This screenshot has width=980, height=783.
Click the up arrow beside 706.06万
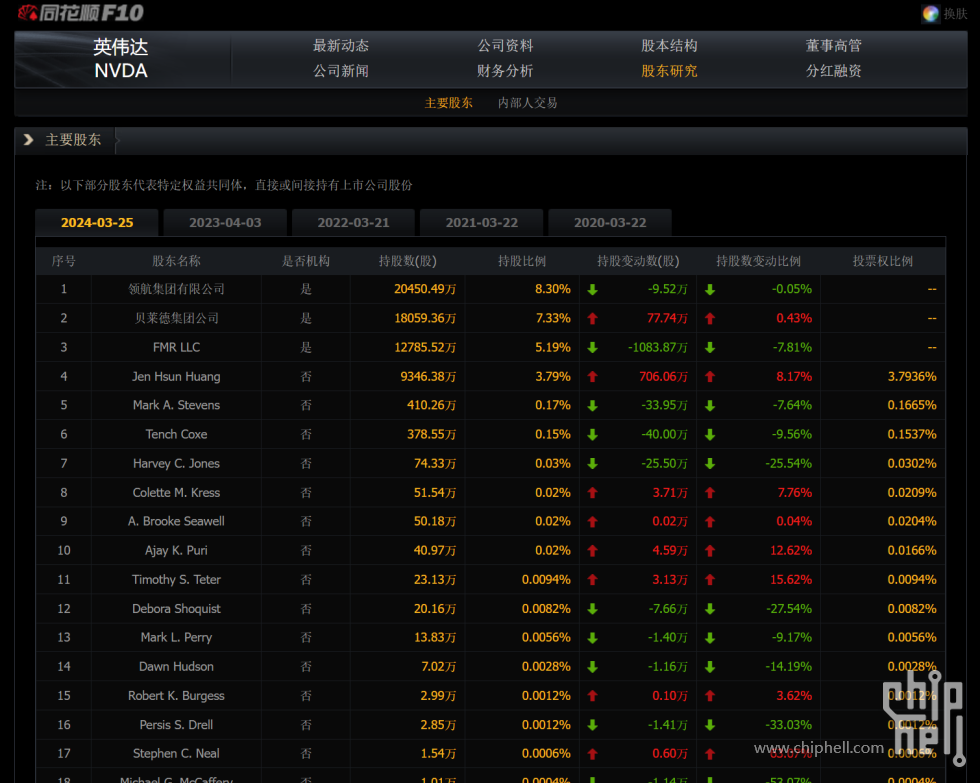[x=592, y=377]
